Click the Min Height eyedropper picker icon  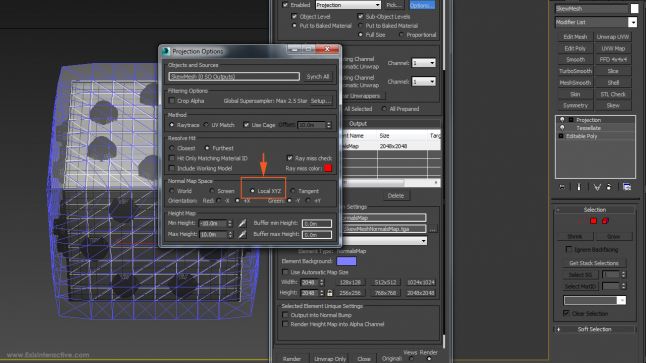pyautogui.click(x=242, y=223)
